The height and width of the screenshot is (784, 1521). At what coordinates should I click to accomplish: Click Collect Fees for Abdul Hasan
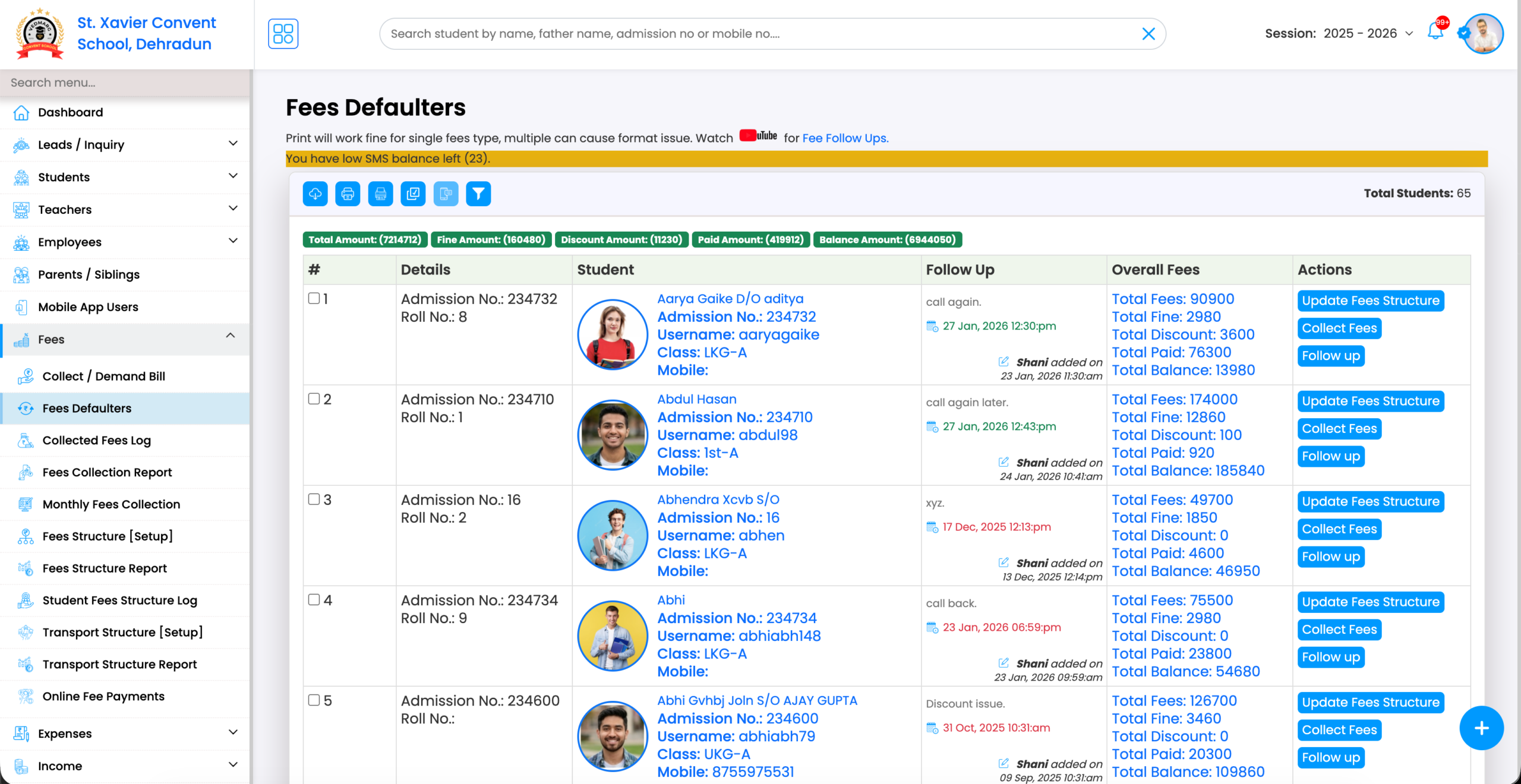tap(1339, 429)
